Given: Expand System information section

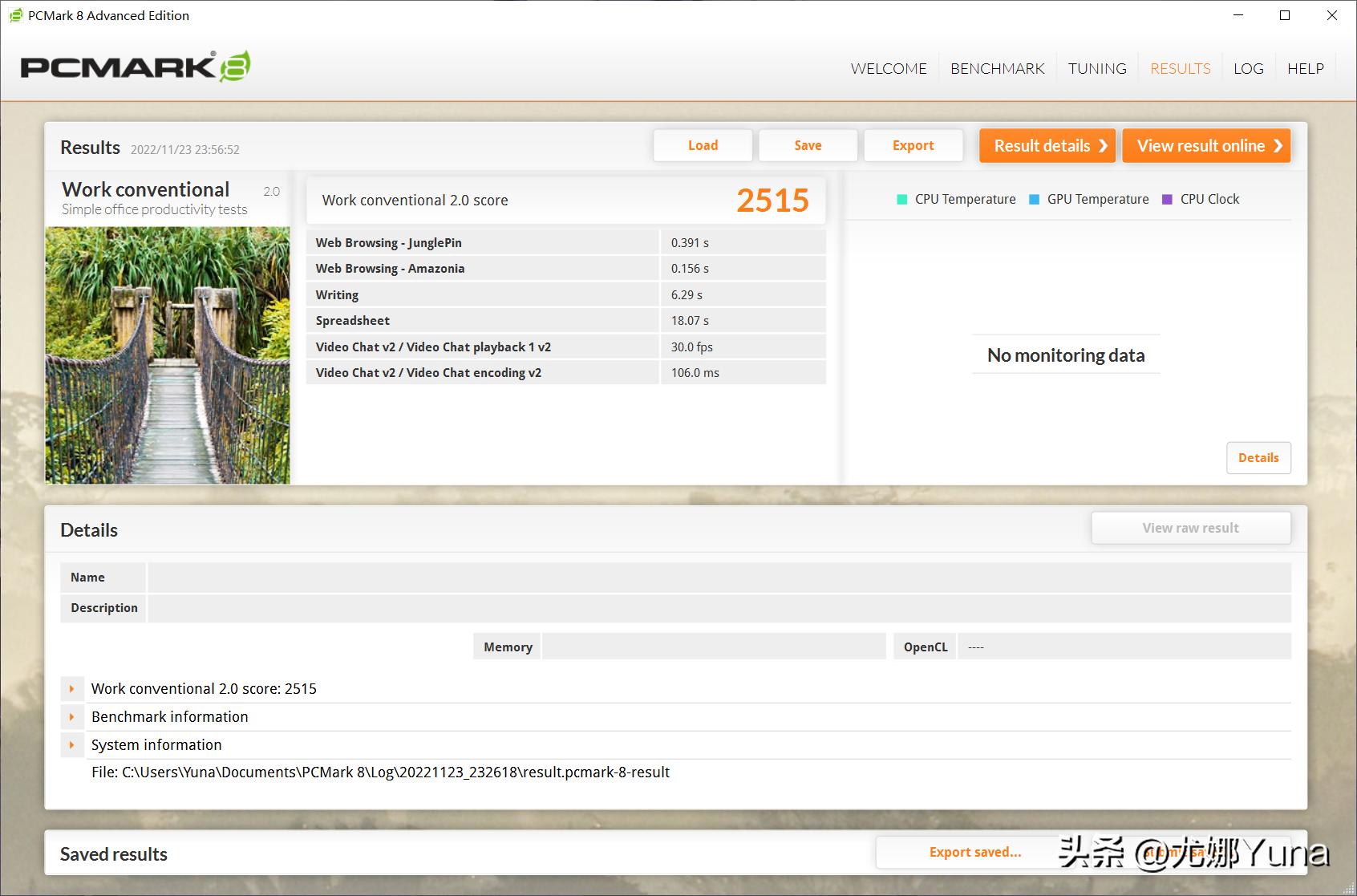Looking at the screenshot, I should (71, 744).
